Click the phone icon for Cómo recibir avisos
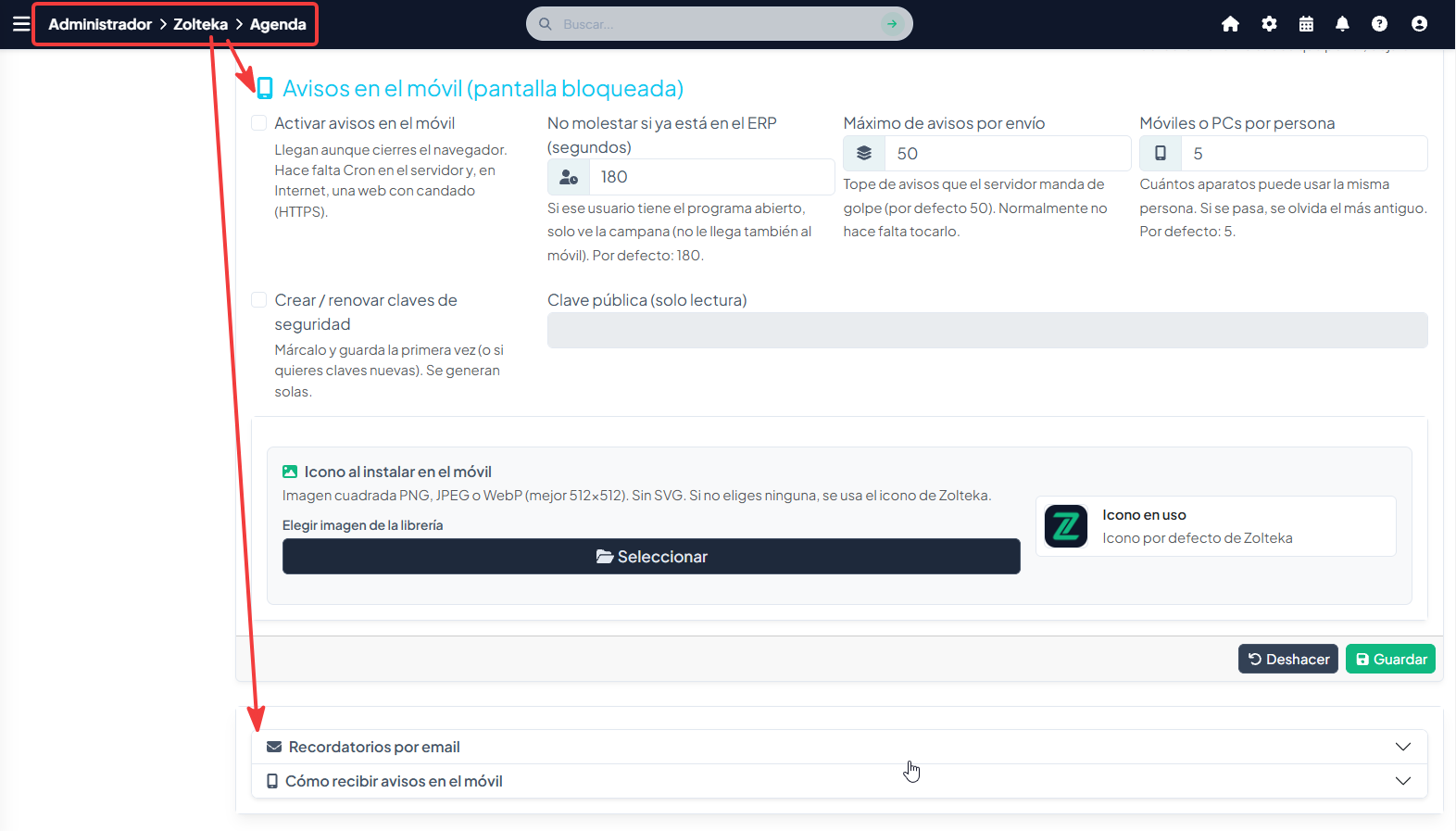This screenshot has width=1456, height=831. click(x=272, y=781)
